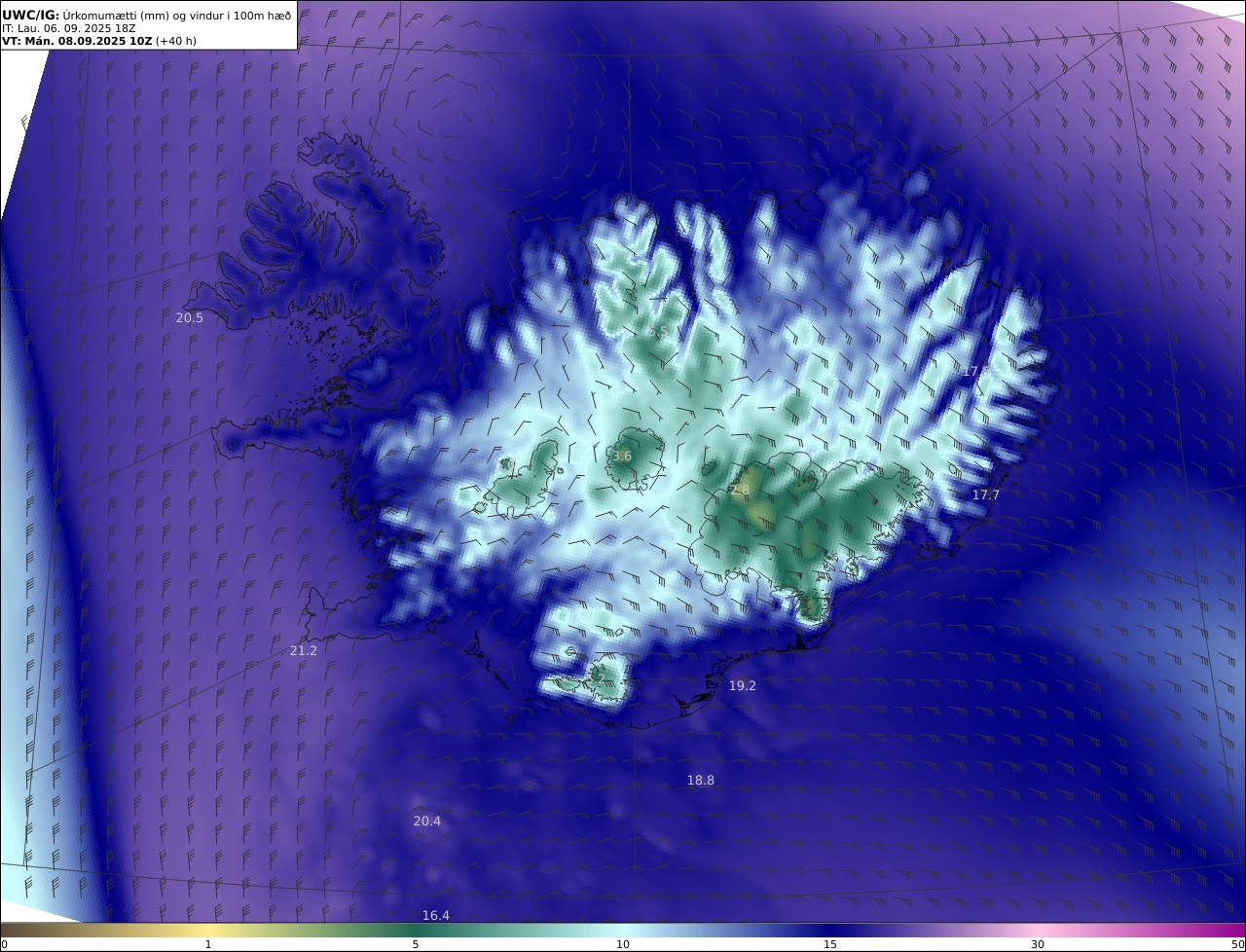
Task: Click the 21.2 value label
Action: (x=304, y=650)
